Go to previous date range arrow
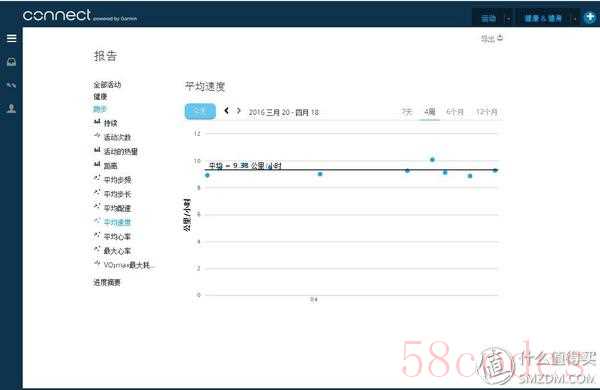Screen dimensions: 600x390 [227, 111]
